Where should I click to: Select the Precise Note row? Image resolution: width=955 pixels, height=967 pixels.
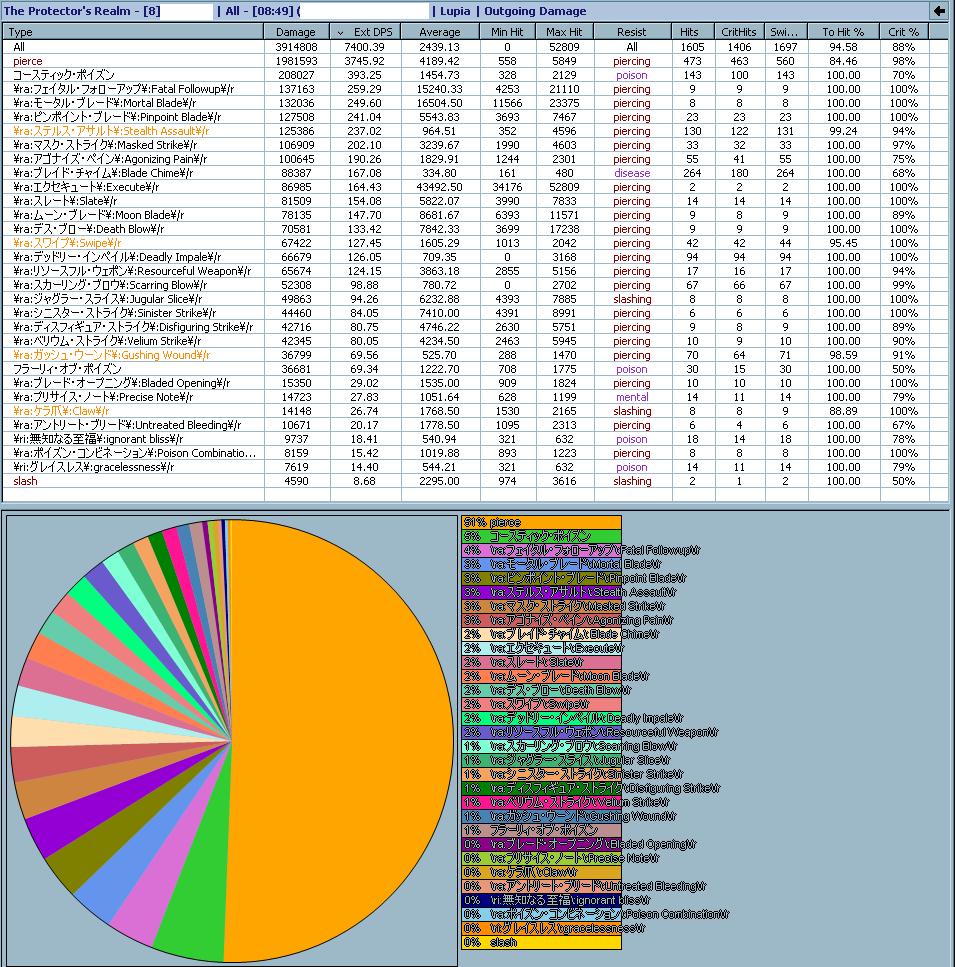pyautogui.click(x=475, y=397)
